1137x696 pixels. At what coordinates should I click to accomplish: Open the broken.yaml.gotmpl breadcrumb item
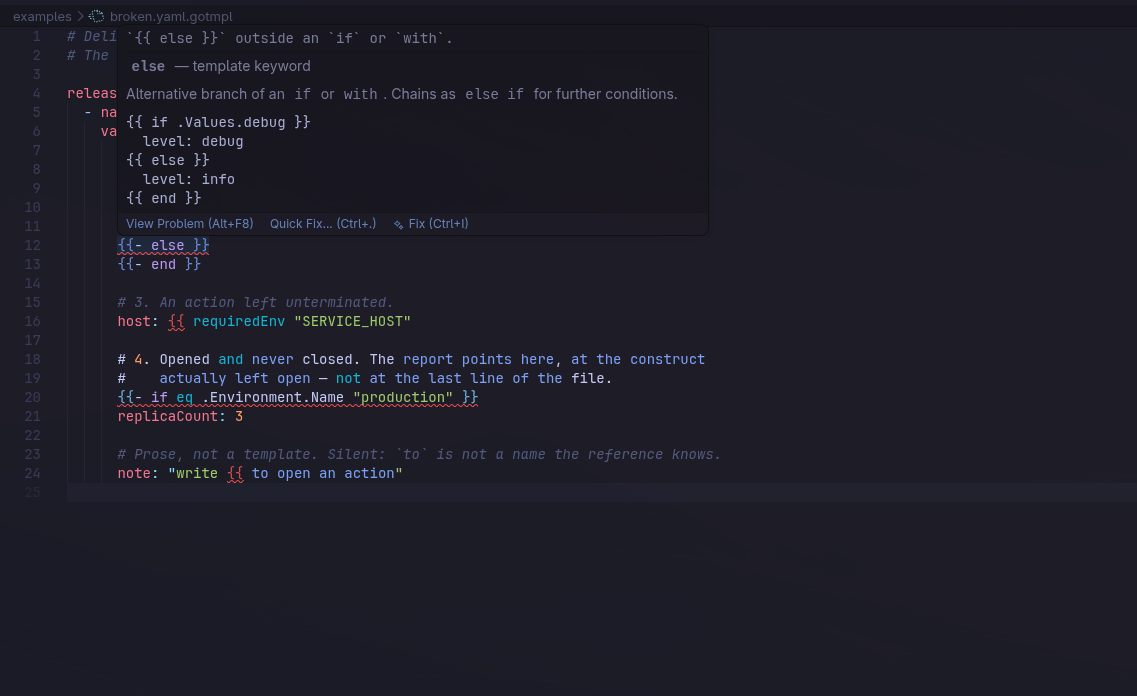[x=171, y=16]
